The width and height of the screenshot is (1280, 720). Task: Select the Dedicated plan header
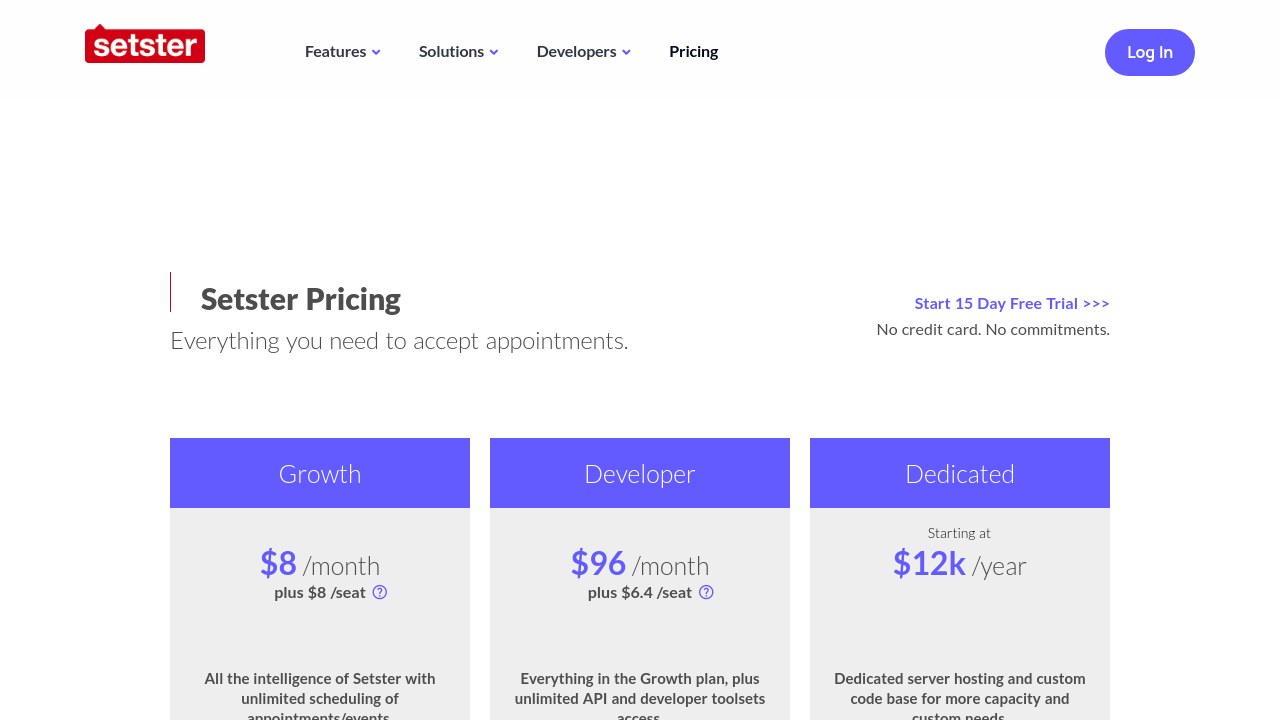click(960, 473)
